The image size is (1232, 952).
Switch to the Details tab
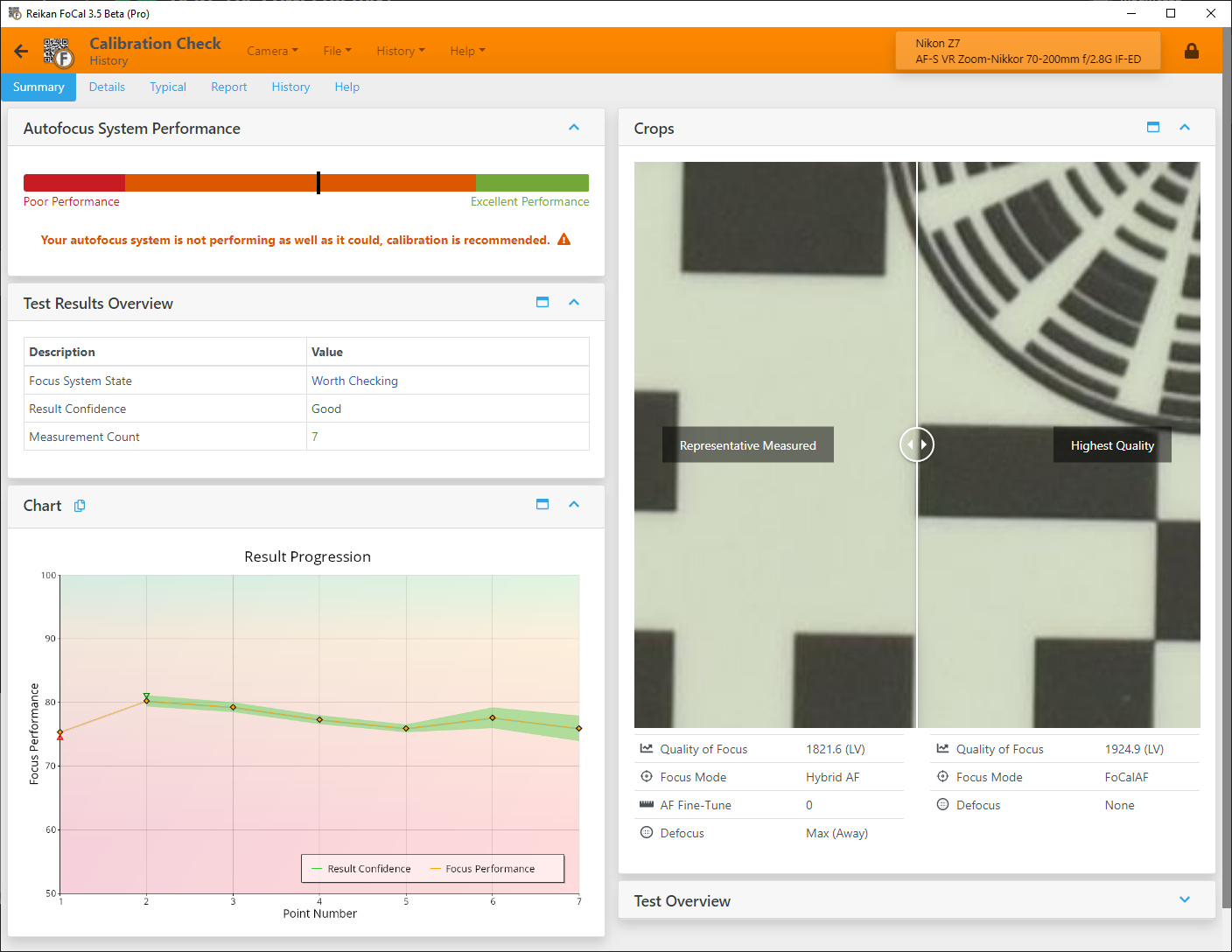[107, 87]
